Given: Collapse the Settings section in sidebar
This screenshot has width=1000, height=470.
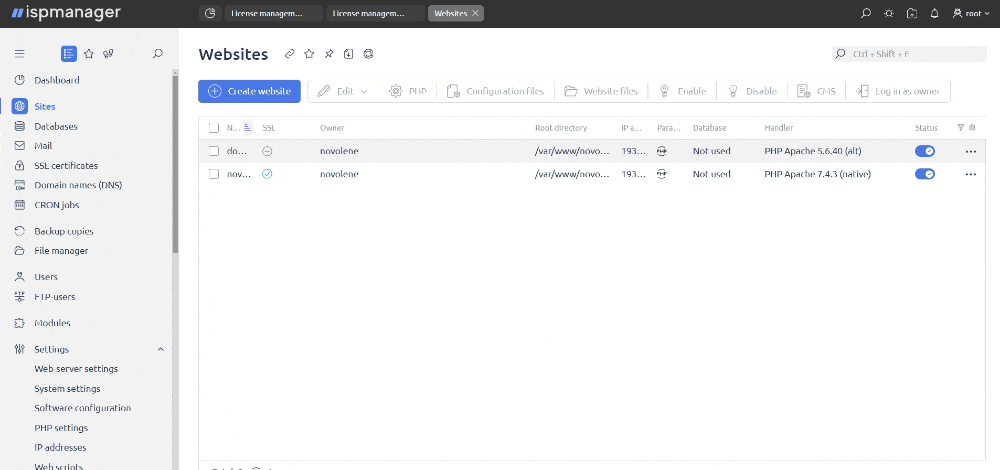Looking at the screenshot, I should click(x=161, y=349).
